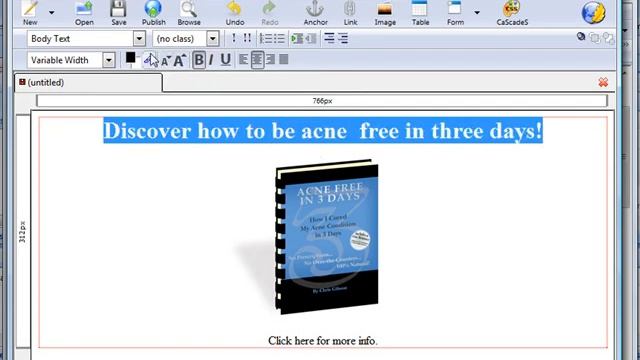Insert a Table from the toolbar

click(x=420, y=13)
